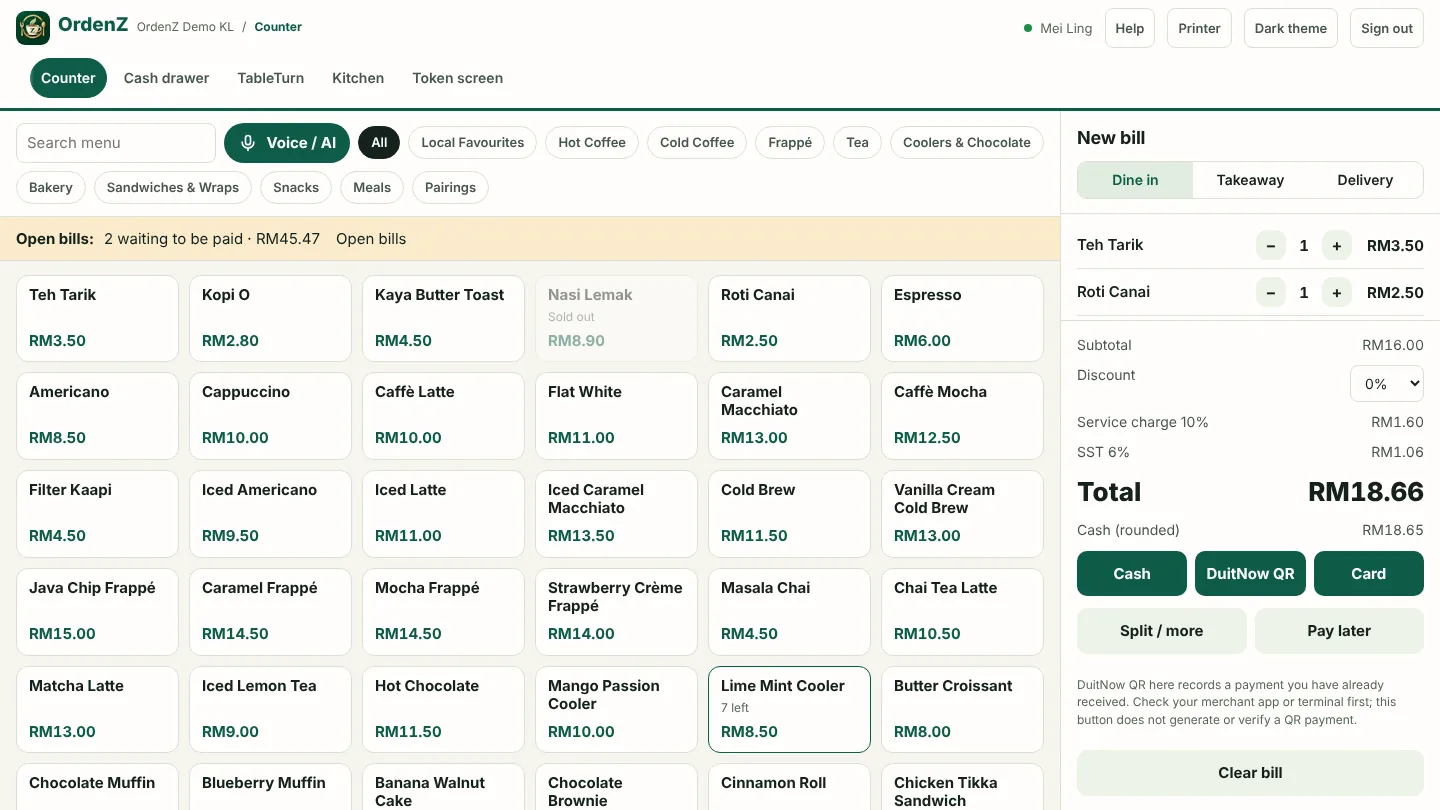Show Bakery category items

[x=51, y=187]
